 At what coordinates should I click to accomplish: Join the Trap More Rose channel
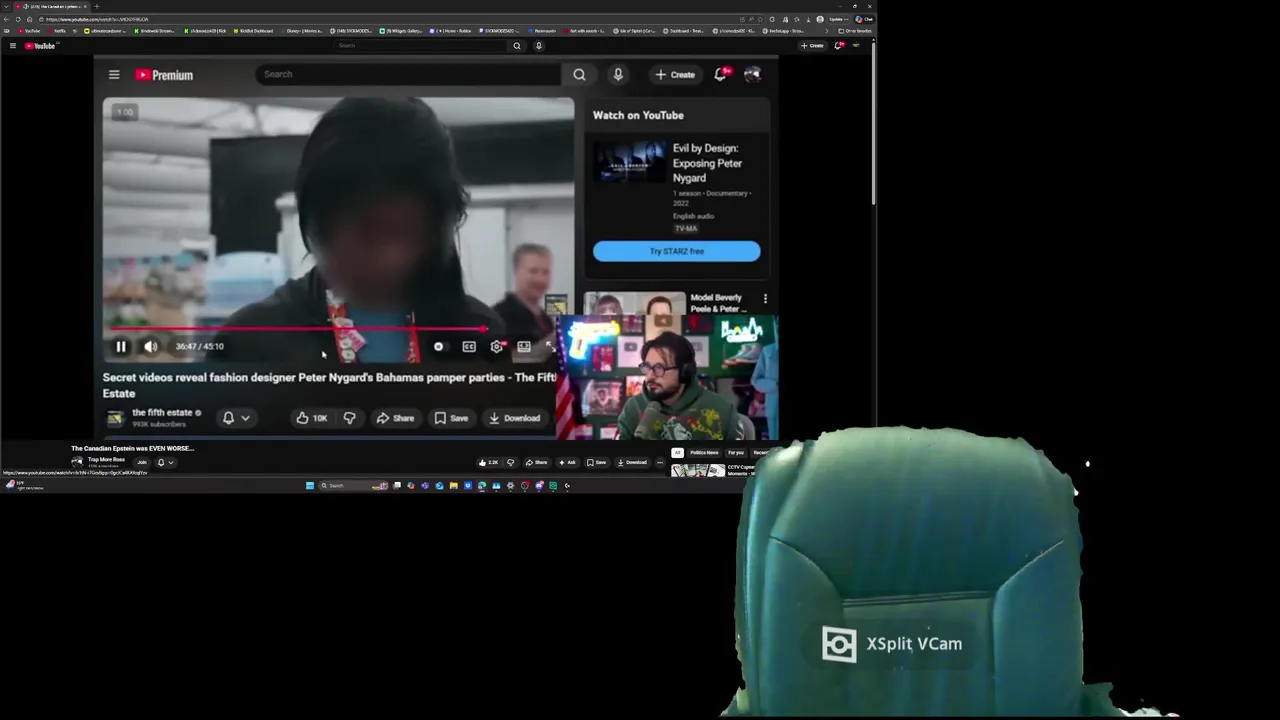coord(142,462)
